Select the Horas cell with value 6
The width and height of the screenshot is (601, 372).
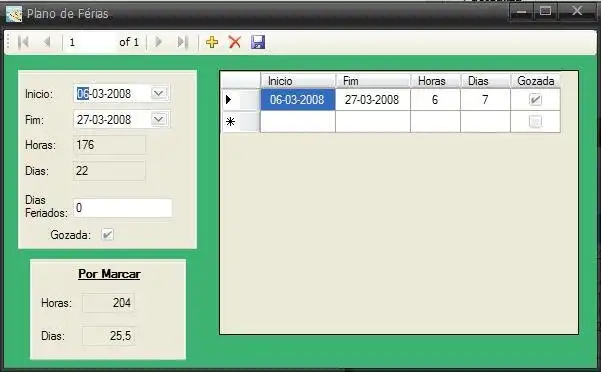(435, 100)
